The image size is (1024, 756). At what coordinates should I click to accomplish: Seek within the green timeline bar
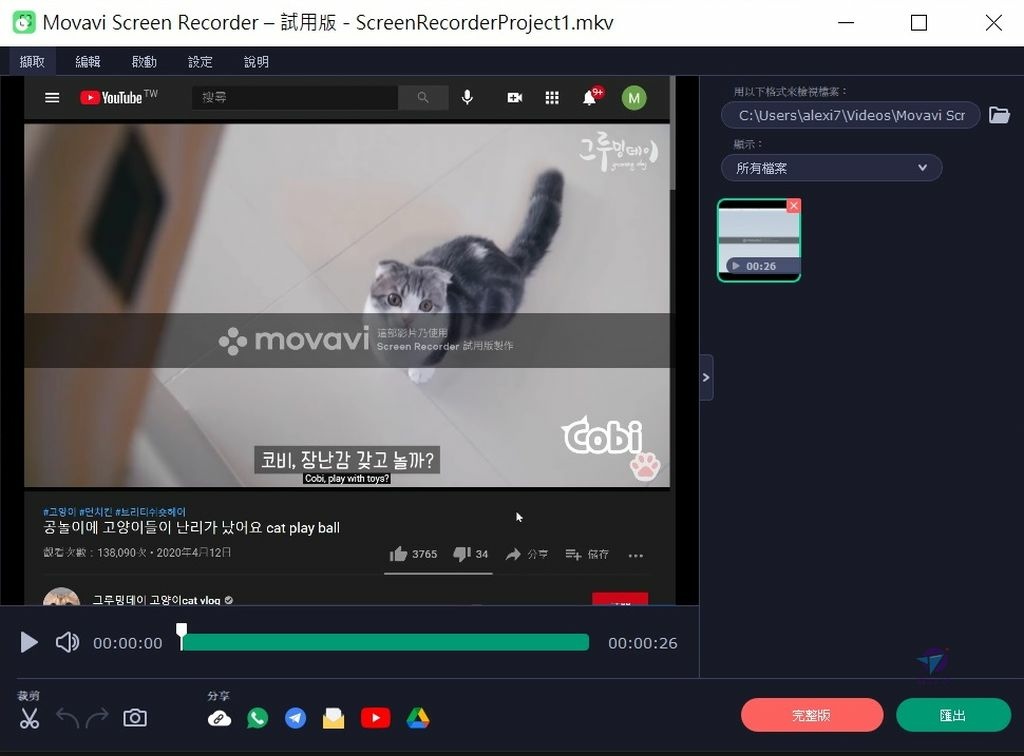385,642
